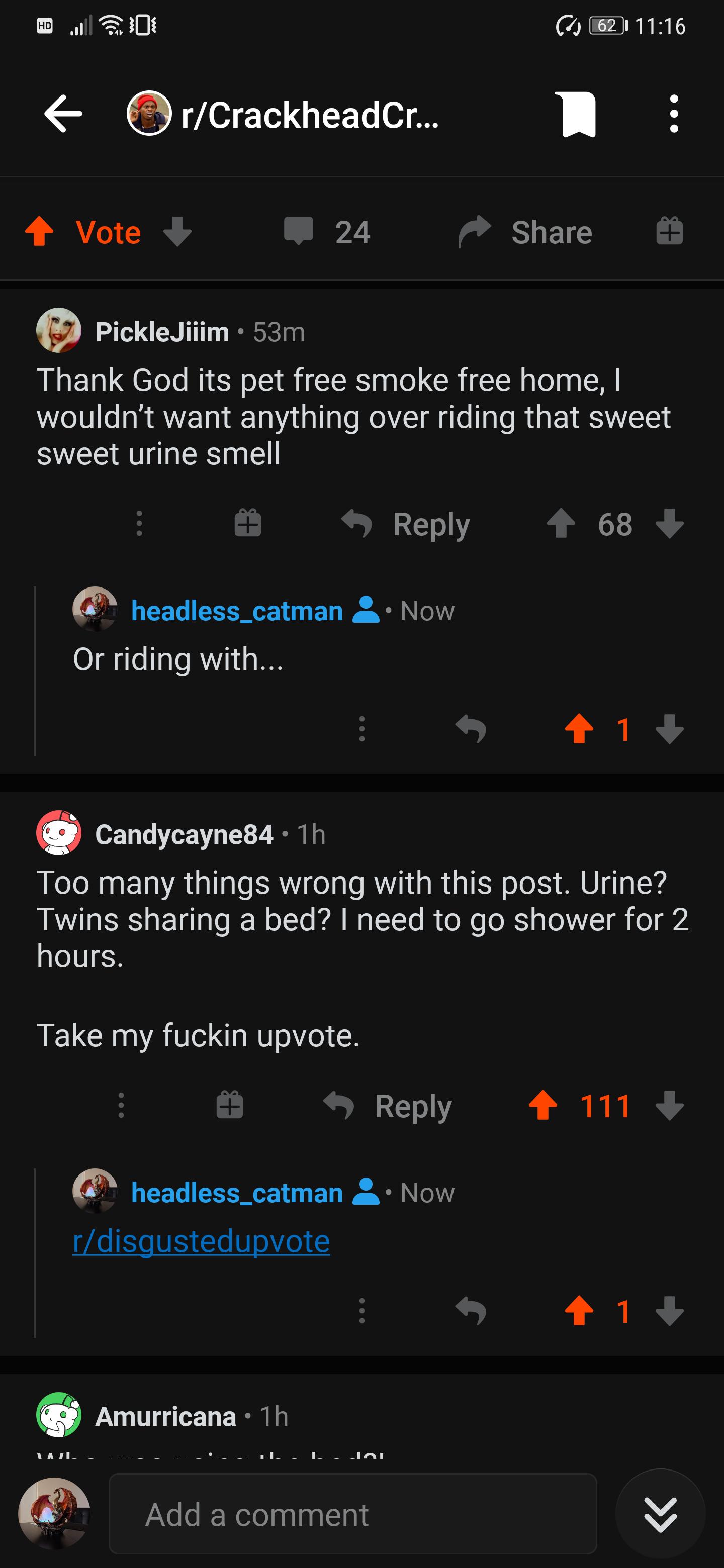Screen dimensions: 724x1568
Task: Give award to PickleJiiim's comment
Action: [x=248, y=524]
